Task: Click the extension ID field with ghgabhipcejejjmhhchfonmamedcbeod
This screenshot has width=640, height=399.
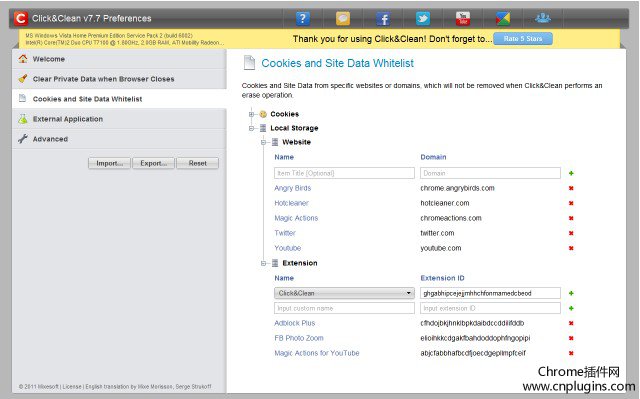Action: 490,293
